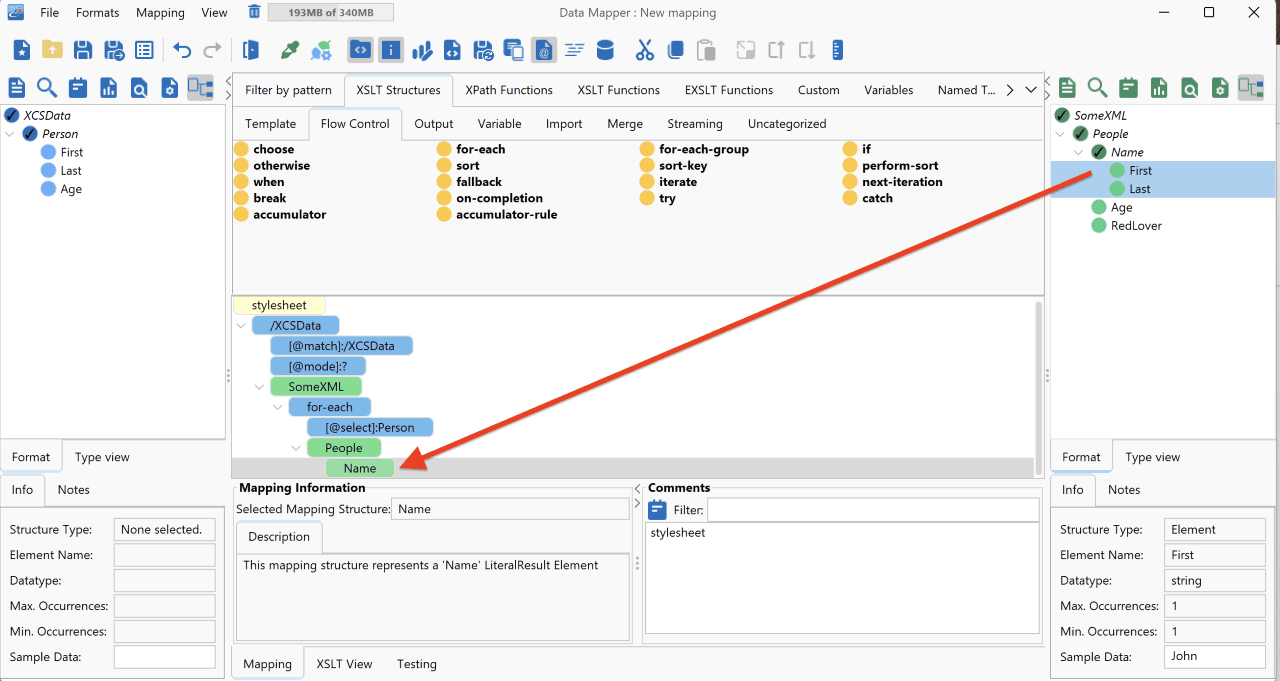Click the scissors cut icon
1280x681 pixels.
point(645,50)
